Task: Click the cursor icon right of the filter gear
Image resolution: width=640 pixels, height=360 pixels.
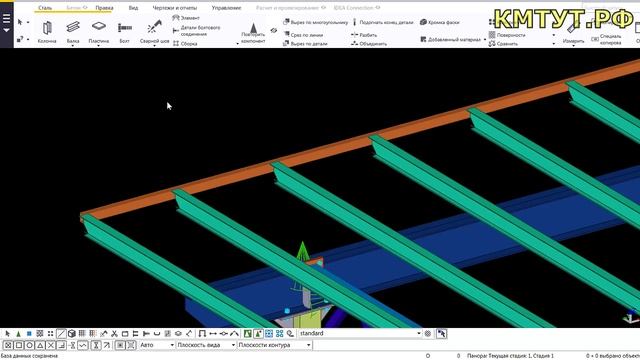Action: click(441, 333)
